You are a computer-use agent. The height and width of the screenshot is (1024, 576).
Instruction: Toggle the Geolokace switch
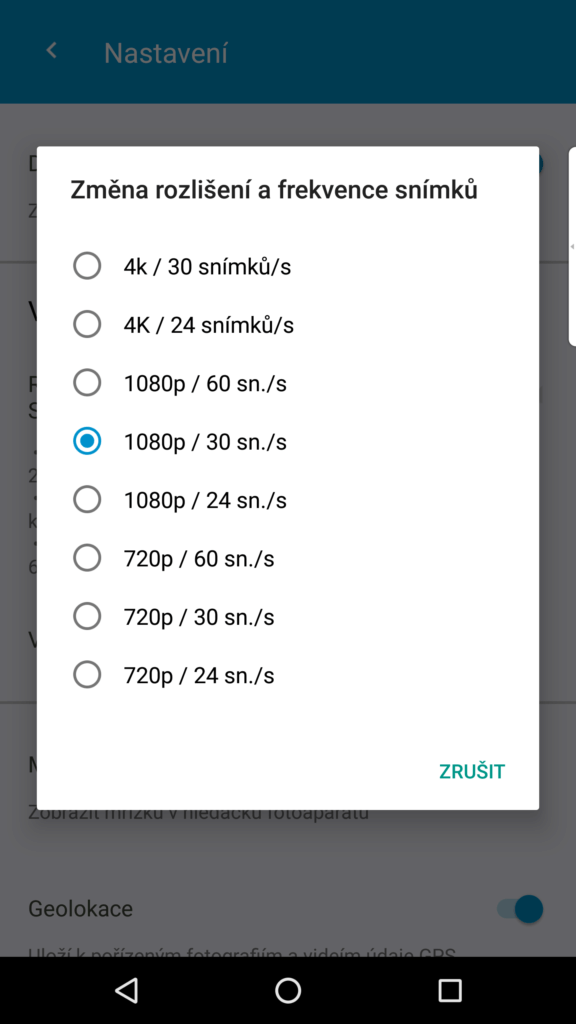tap(520, 908)
